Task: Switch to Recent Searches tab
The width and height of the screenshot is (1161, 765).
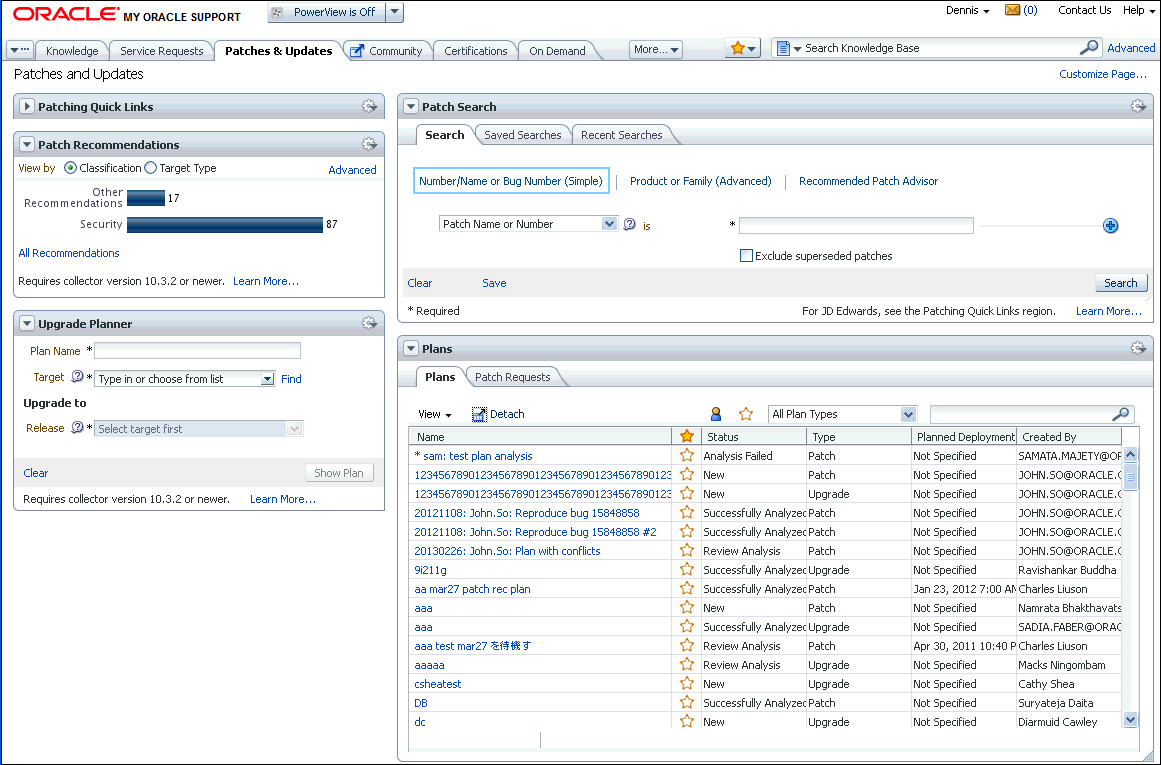Action: (621, 135)
